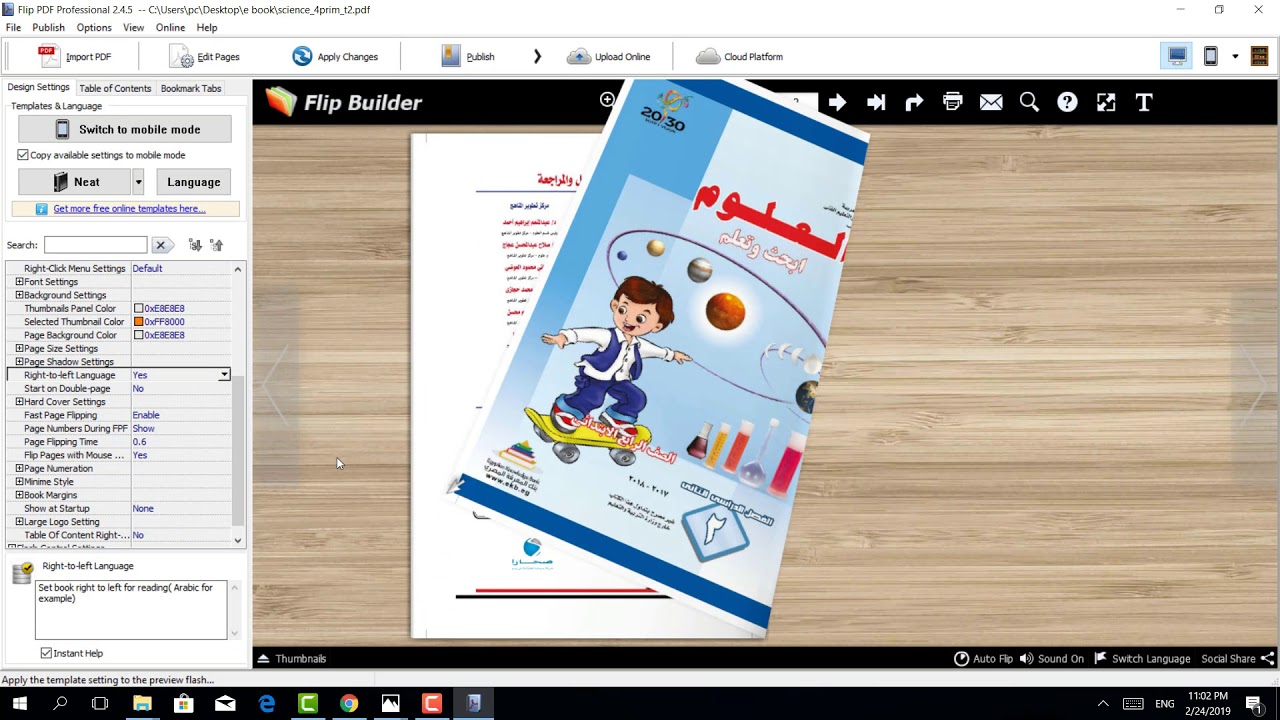1280x720 pixels.
Task: Pick the Page Background Color swatch
Action: pos(139,335)
